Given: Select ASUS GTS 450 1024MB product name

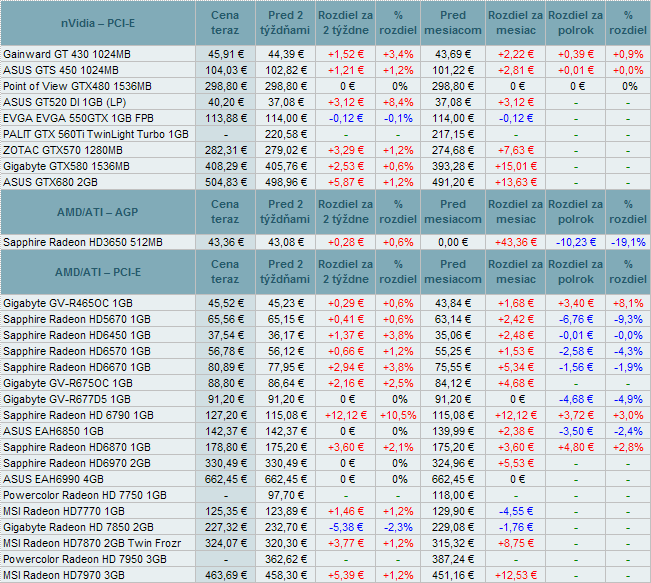Looking at the screenshot, I should click(61, 70).
